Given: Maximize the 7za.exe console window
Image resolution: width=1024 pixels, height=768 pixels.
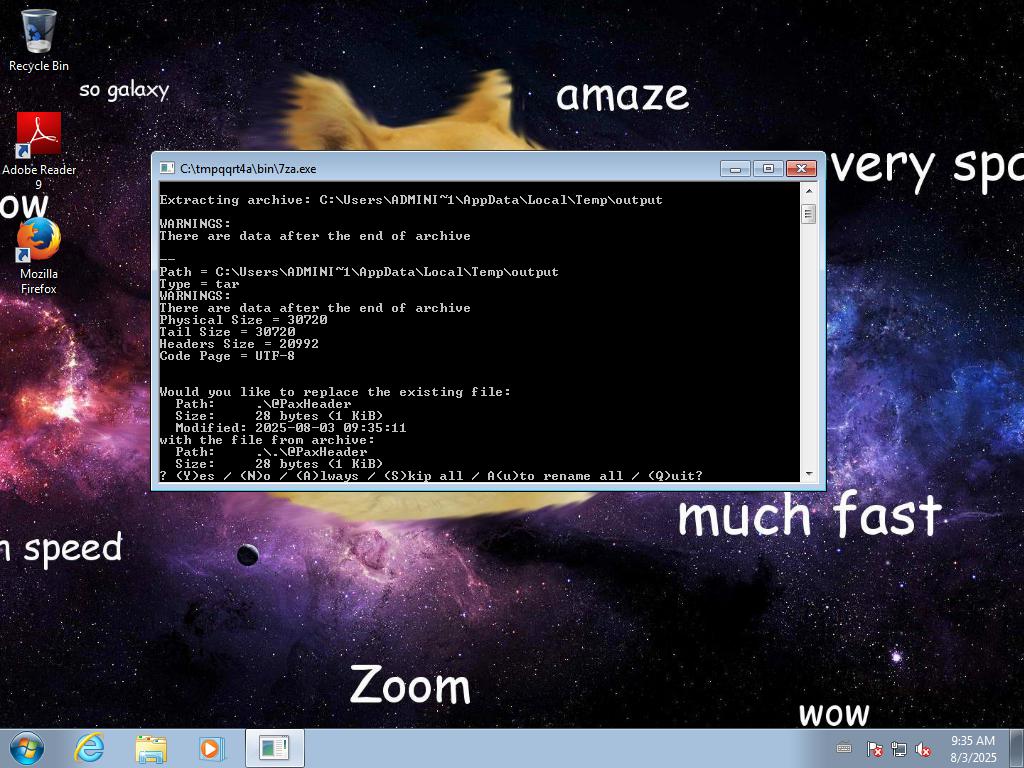Looking at the screenshot, I should pyautogui.click(x=768, y=168).
